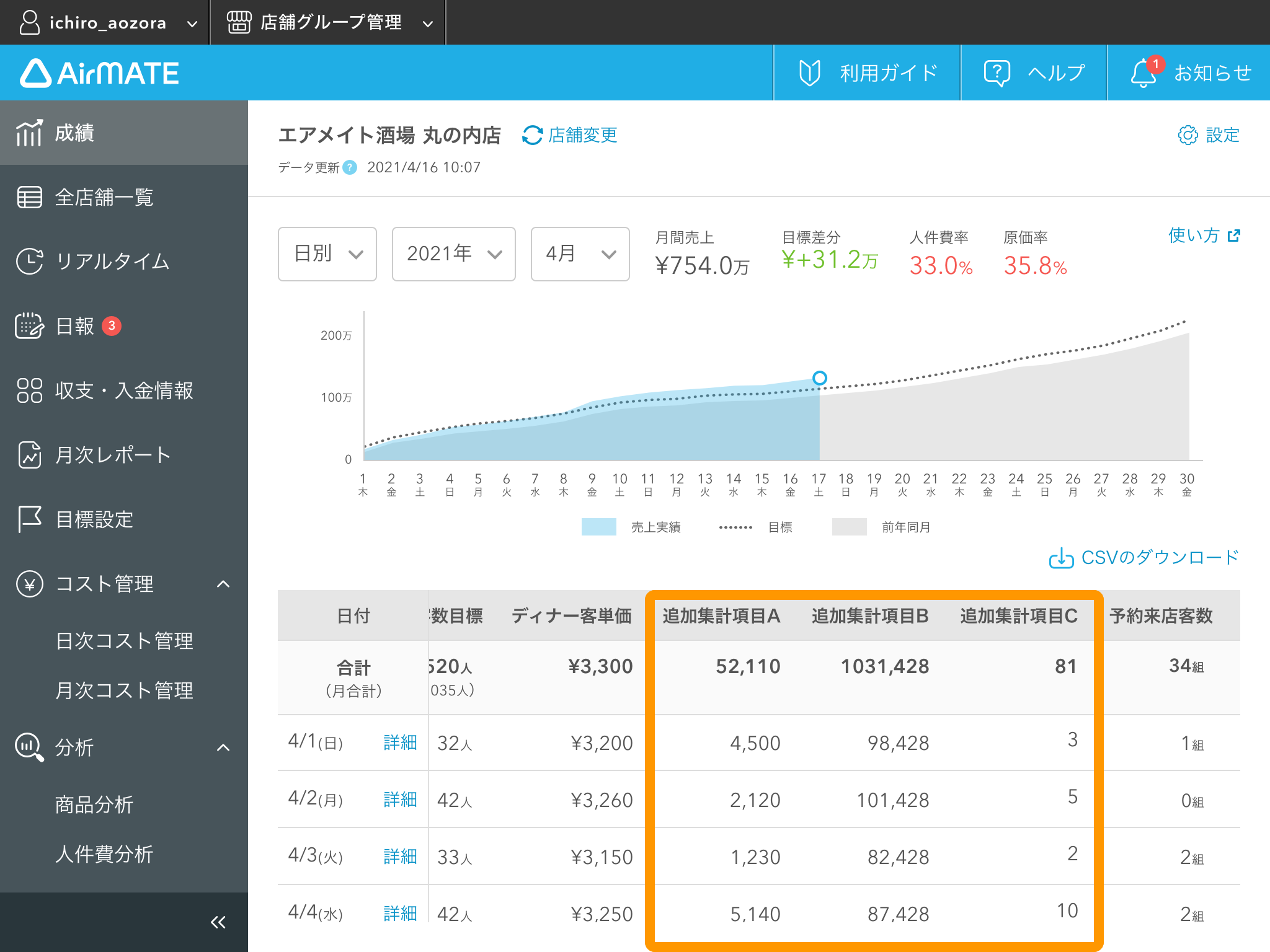
Task: Click the 予約来店客数 column header
Action: point(1161,615)
